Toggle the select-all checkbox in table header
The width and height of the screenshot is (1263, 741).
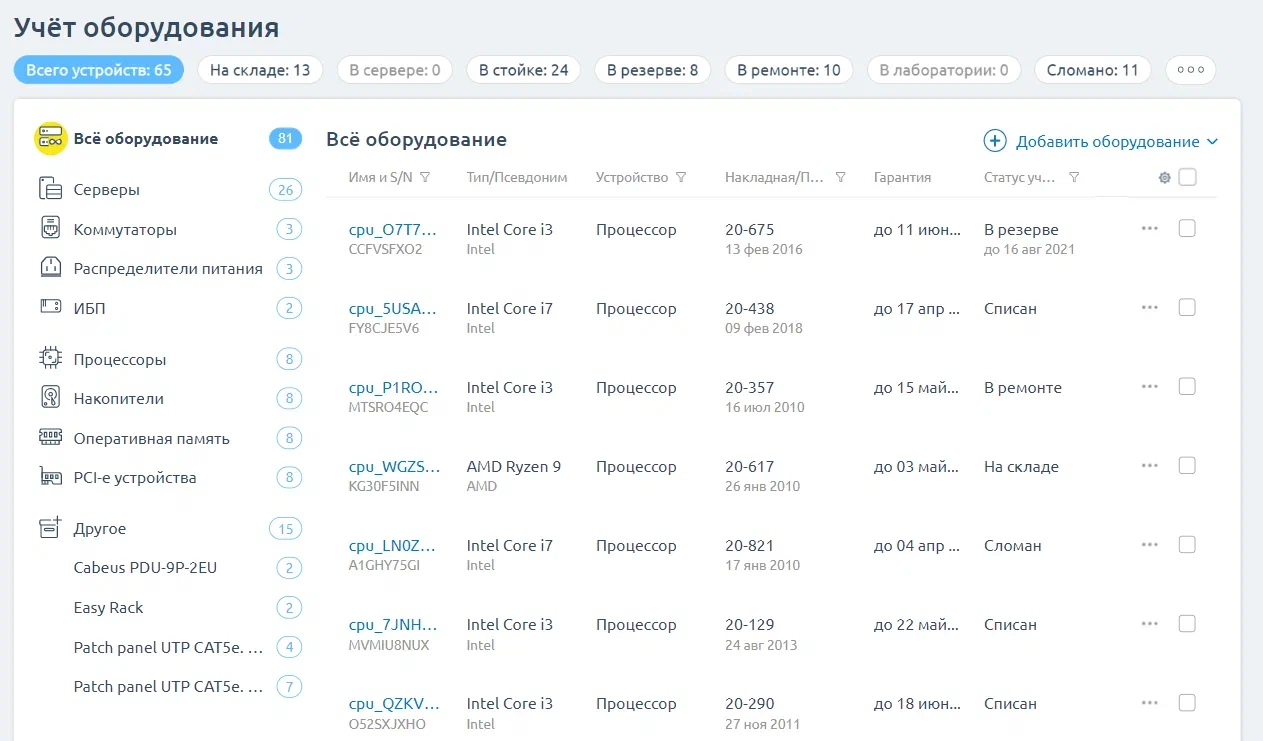pos(1187,177)
